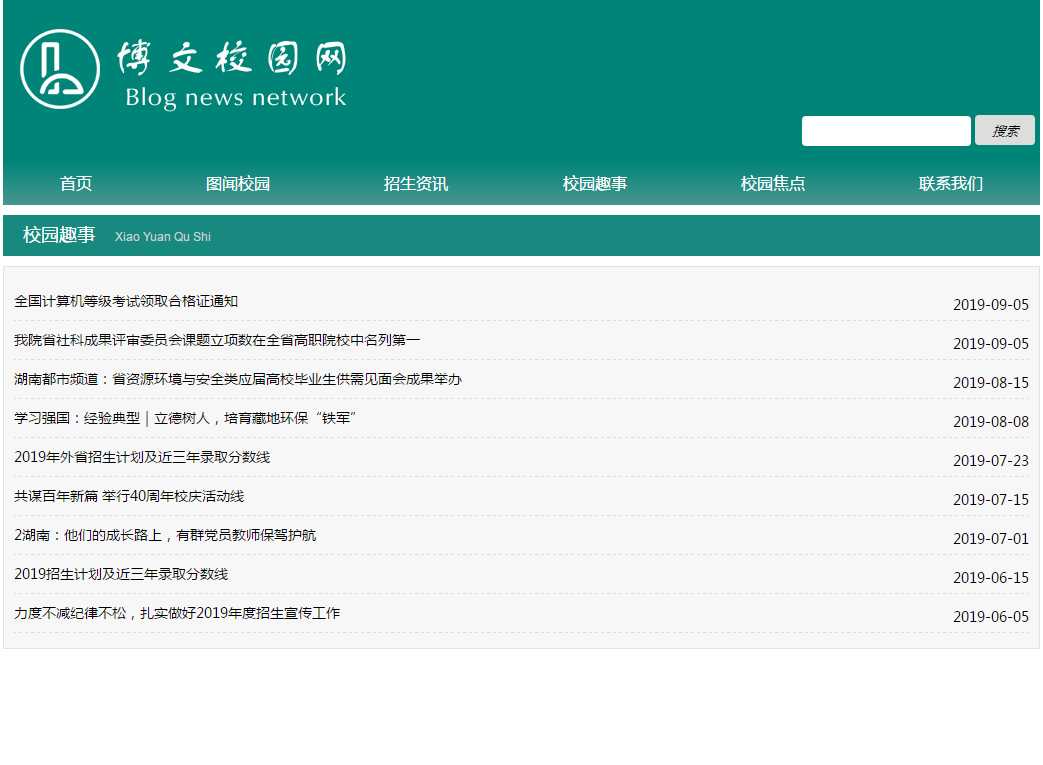This screenshot has width=1043, height=765.
Task: Open 校园趣事 in the navigation bar
Action: click(595, 184)
